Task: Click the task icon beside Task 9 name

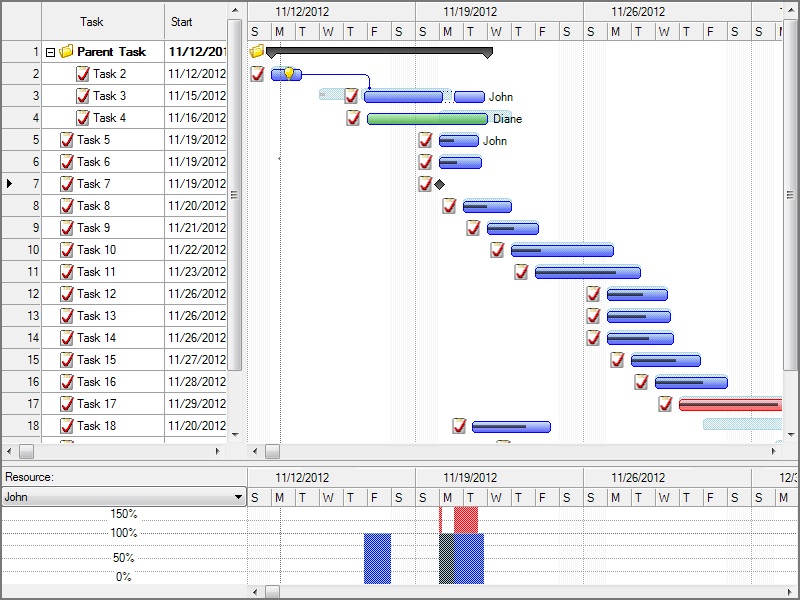Action: point(67,228)
